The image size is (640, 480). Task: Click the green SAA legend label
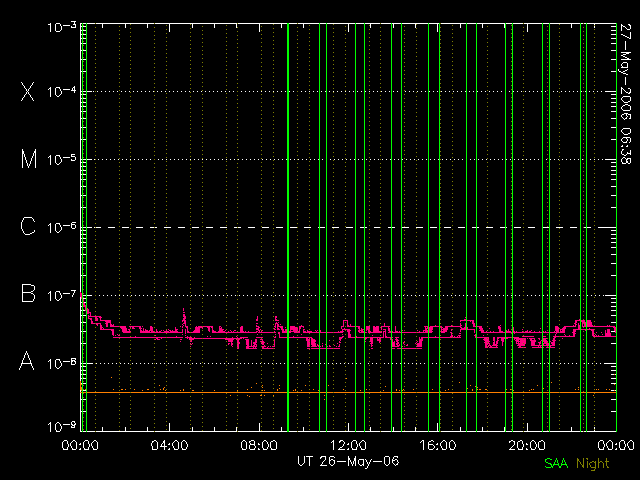(x=556, y=463)
